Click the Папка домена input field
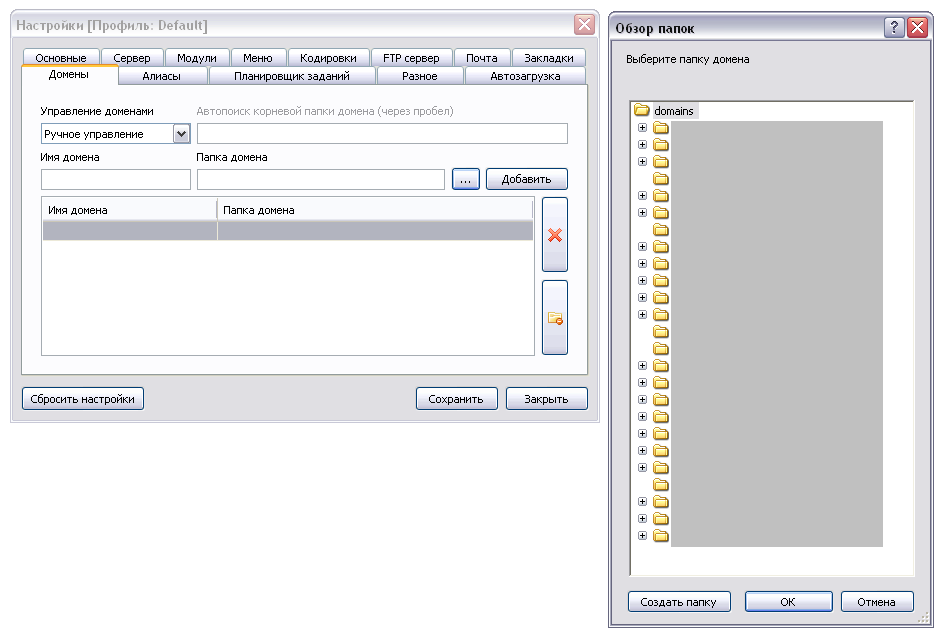Image resolution: width=941 pixels, height=636 pixels. 320,179
